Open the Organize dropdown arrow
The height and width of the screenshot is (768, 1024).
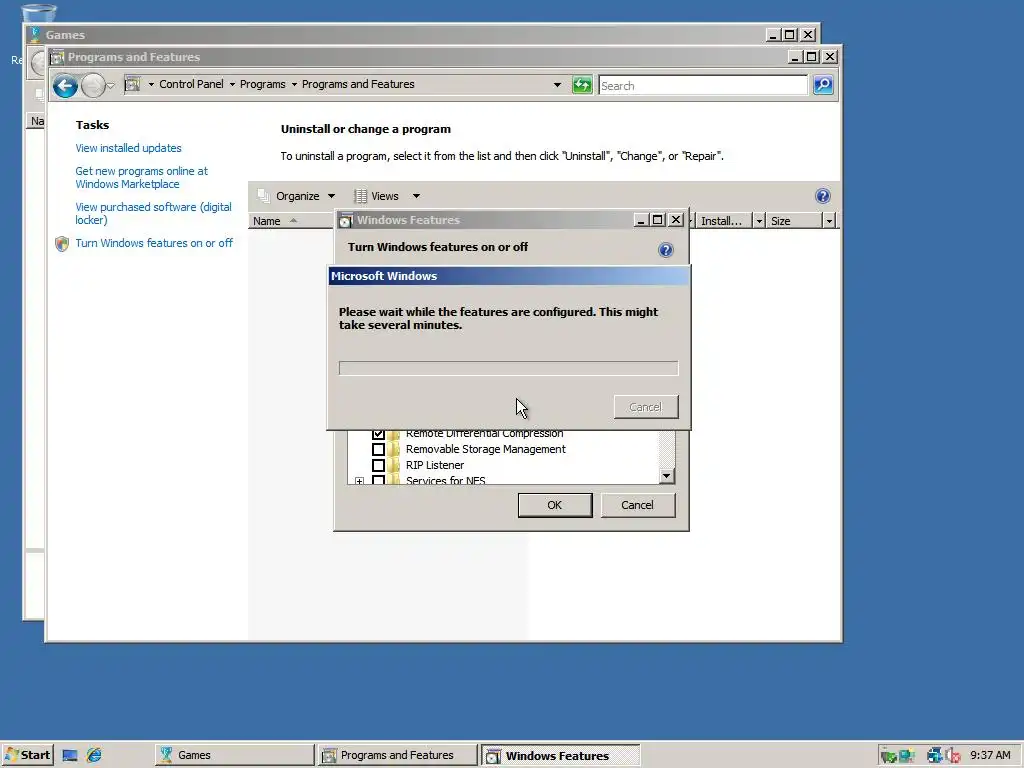(331, 196)
